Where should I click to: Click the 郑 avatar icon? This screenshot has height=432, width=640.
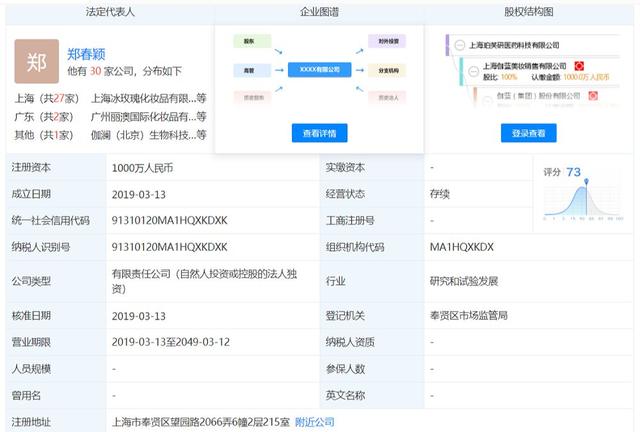click(x=37, y=62)
